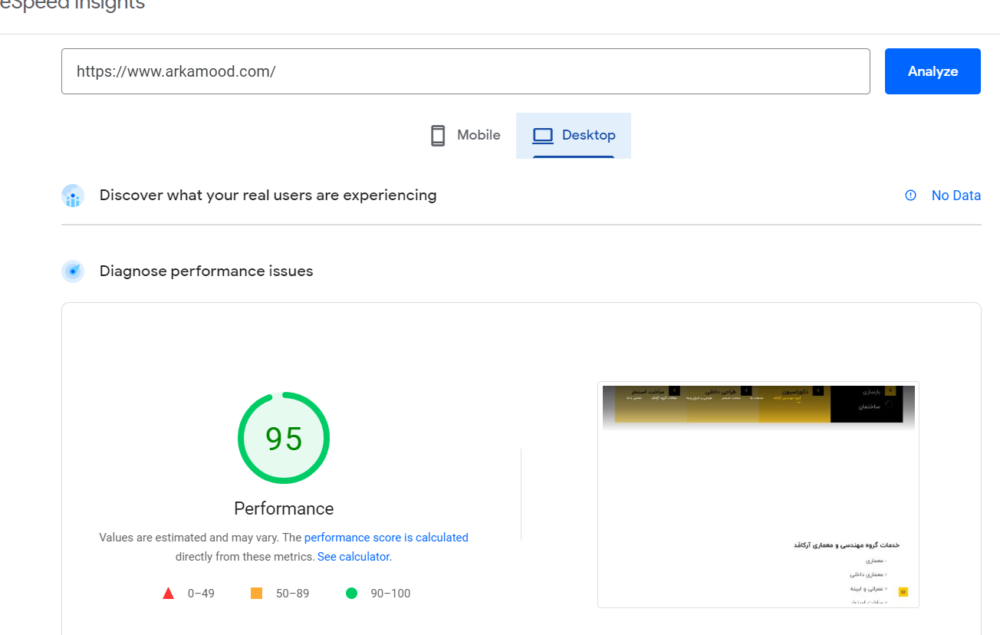Click the info icon beside No Data

[x=910, y=196]
